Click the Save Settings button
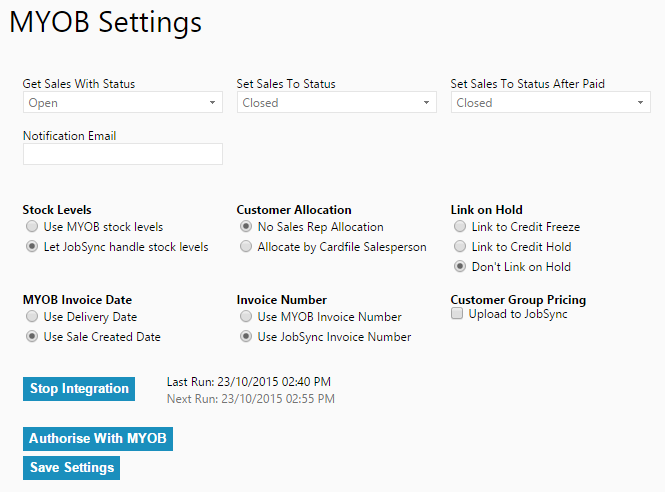Image resolution: width=665 pixels, height=492 pixels. pyautogui.click(x=72, y=468)
